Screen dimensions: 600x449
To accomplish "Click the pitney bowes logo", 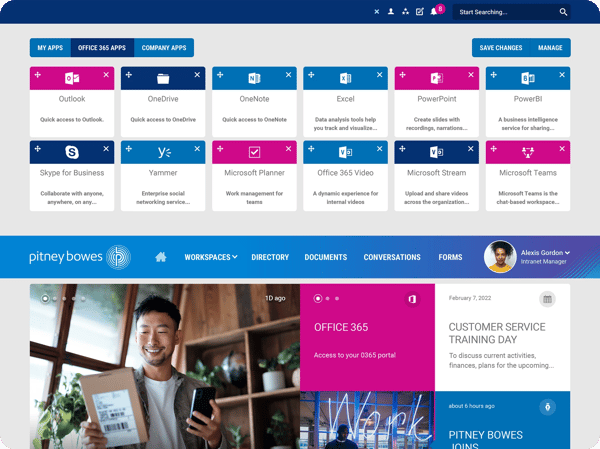I will tap(80, 257).
